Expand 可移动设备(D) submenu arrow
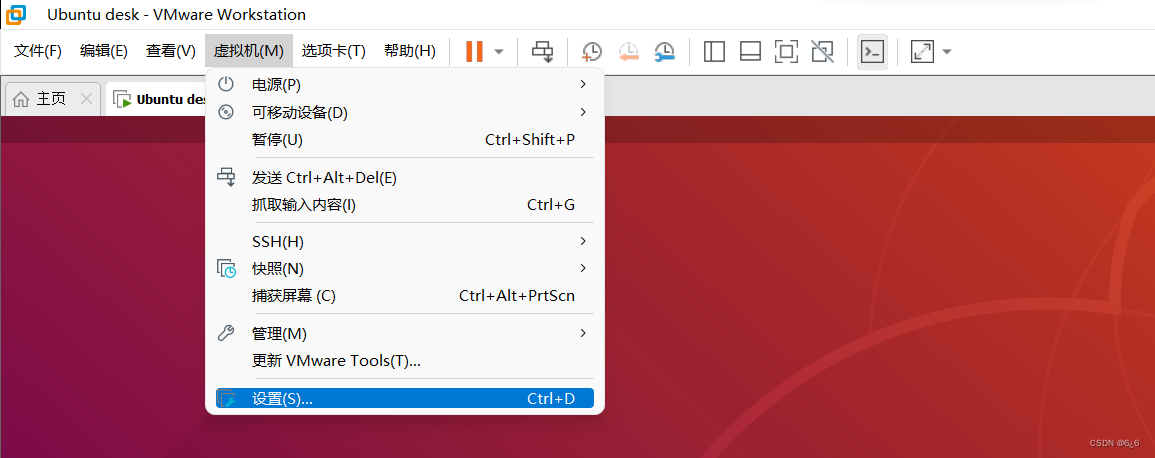 583,112
